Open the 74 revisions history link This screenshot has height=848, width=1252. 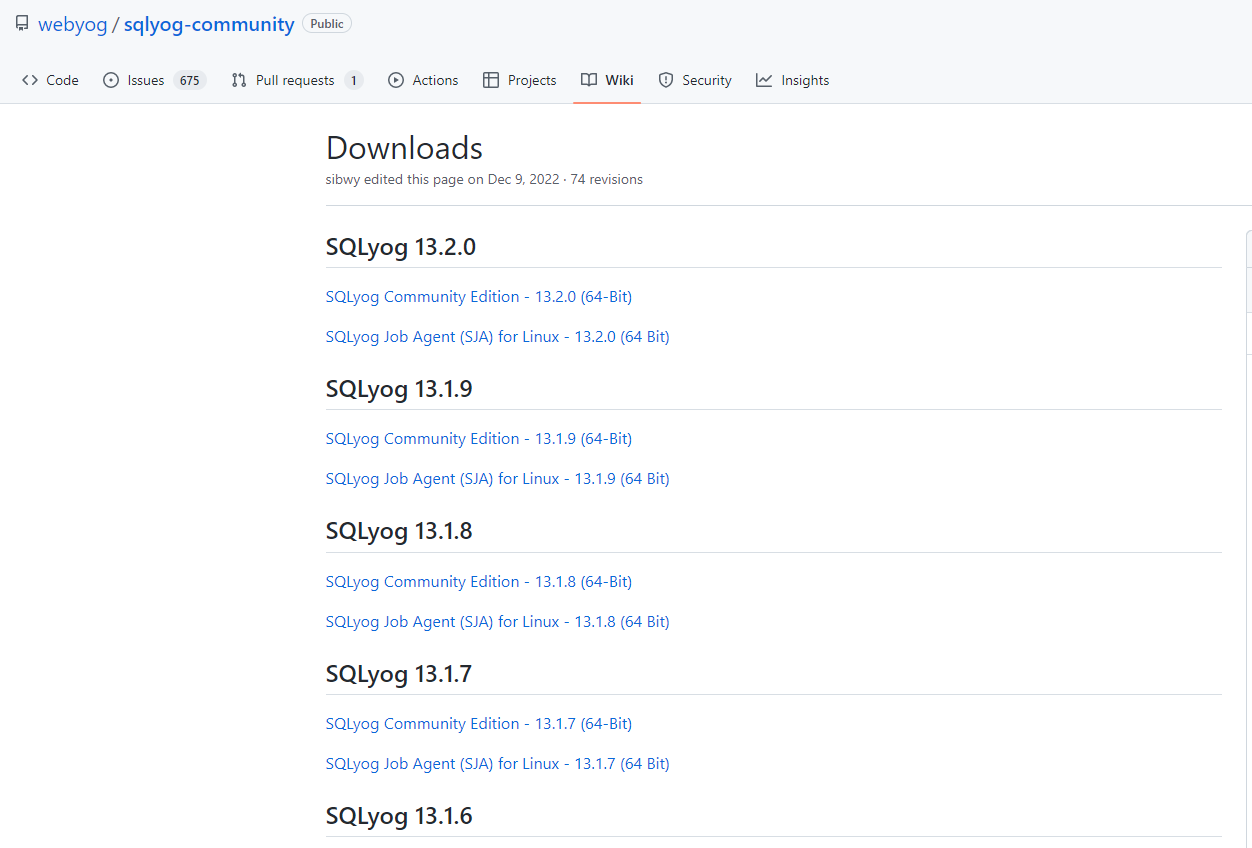click(x=607, y=180)
